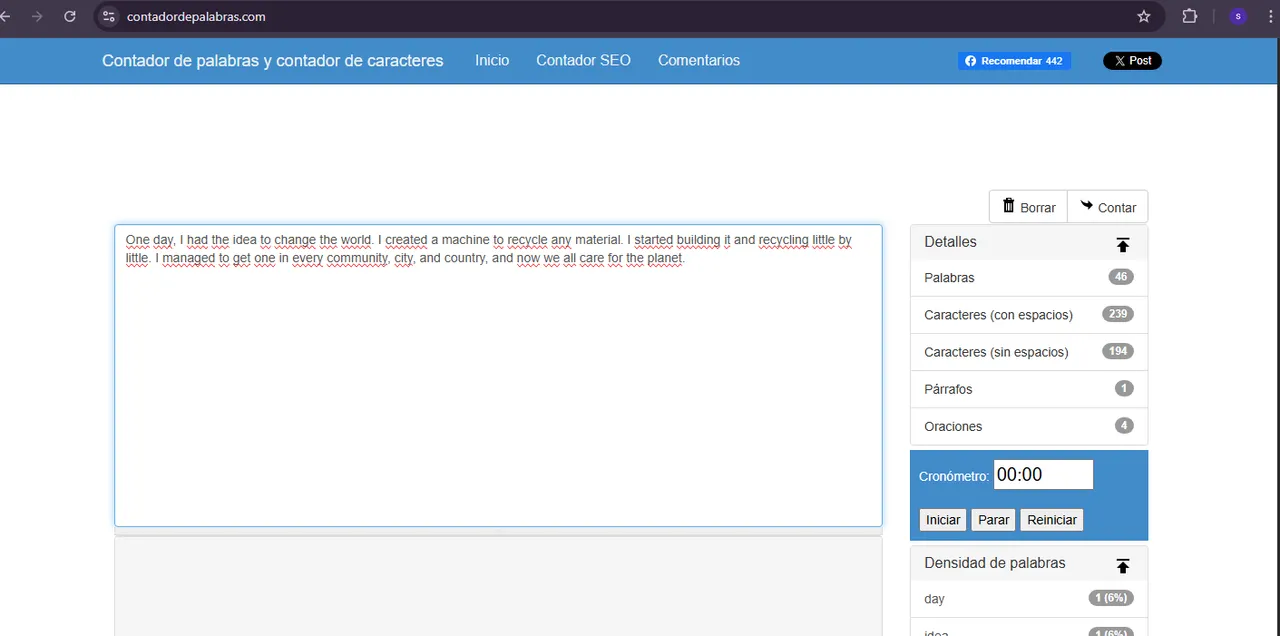Select the Oraciones row
This screenshot has height=636, width=1280.
tap(1029, 426)
